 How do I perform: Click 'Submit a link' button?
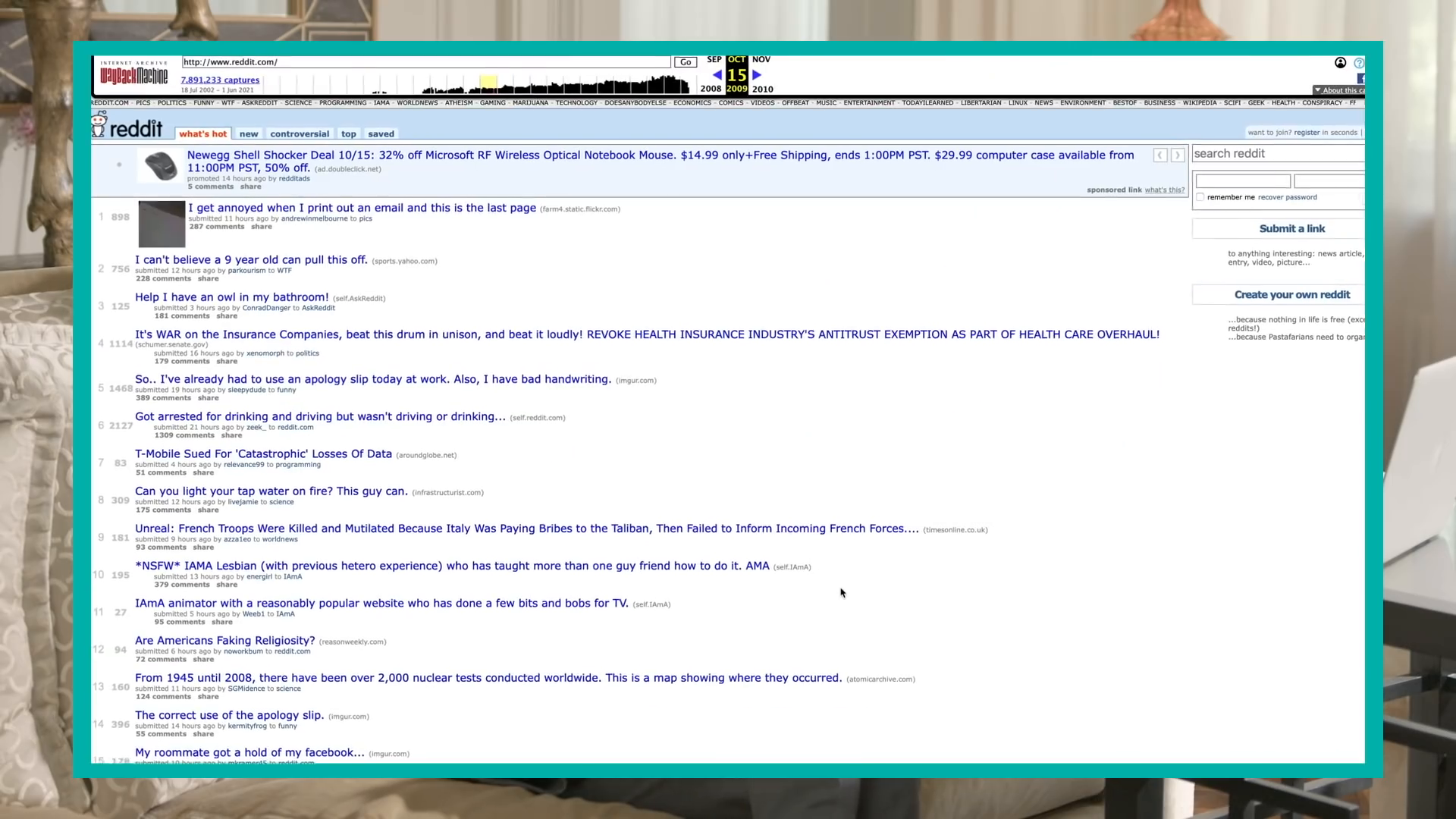click(1291, 228)
